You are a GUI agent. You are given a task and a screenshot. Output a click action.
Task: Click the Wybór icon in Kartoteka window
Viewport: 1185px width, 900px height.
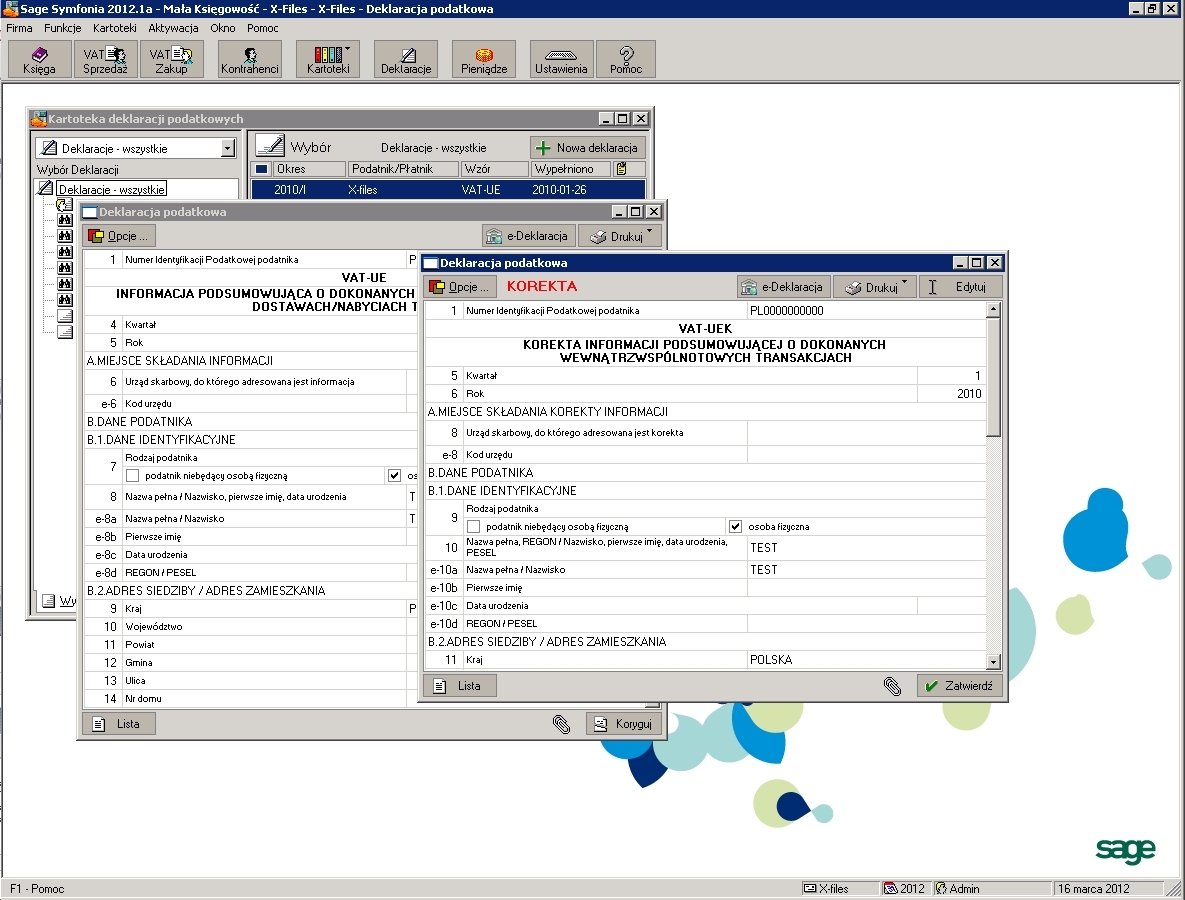coord(270,147)
